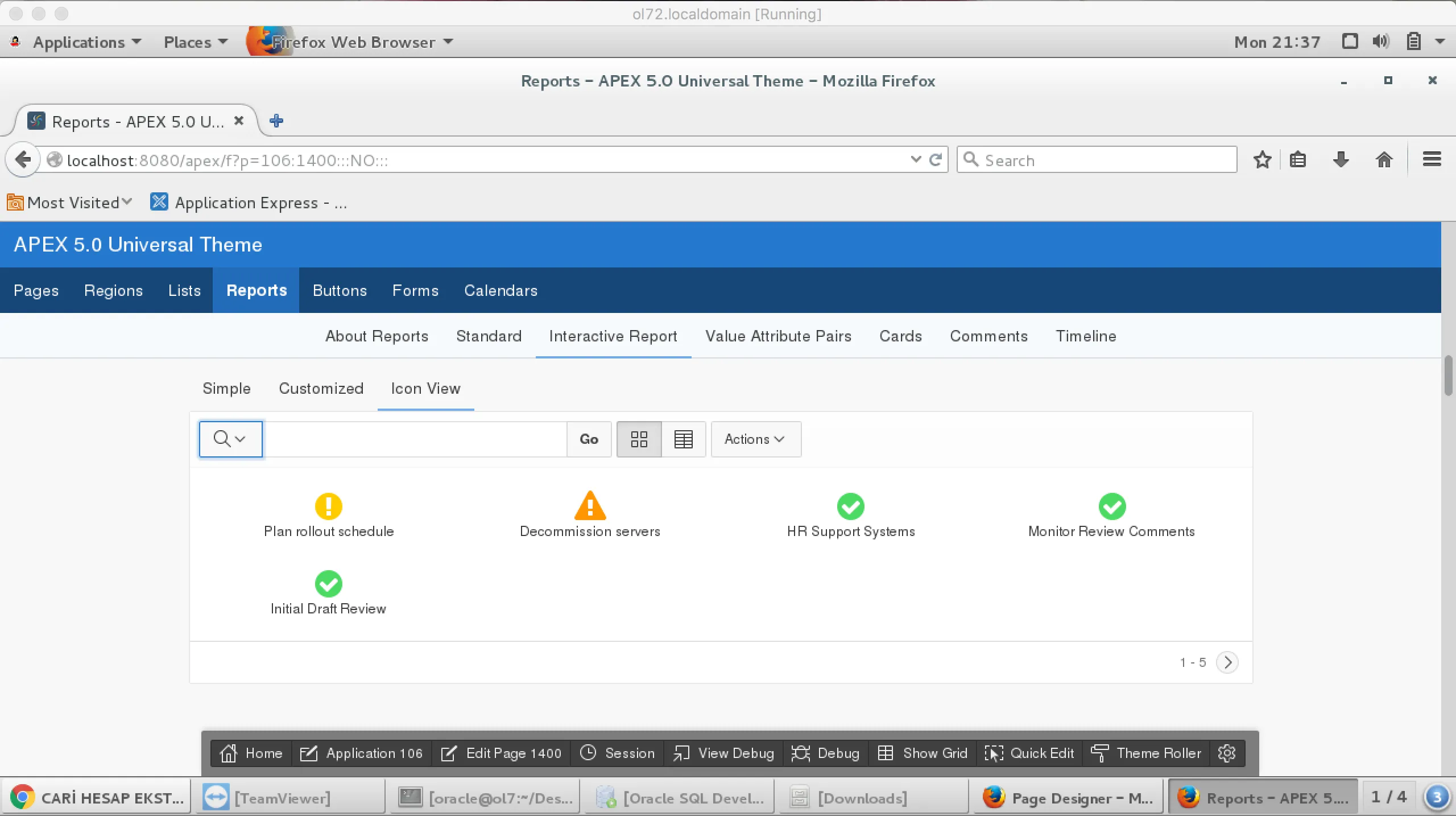Open the Cards report tab
This screenshot has height=816, width=1456.
[900, 336]
